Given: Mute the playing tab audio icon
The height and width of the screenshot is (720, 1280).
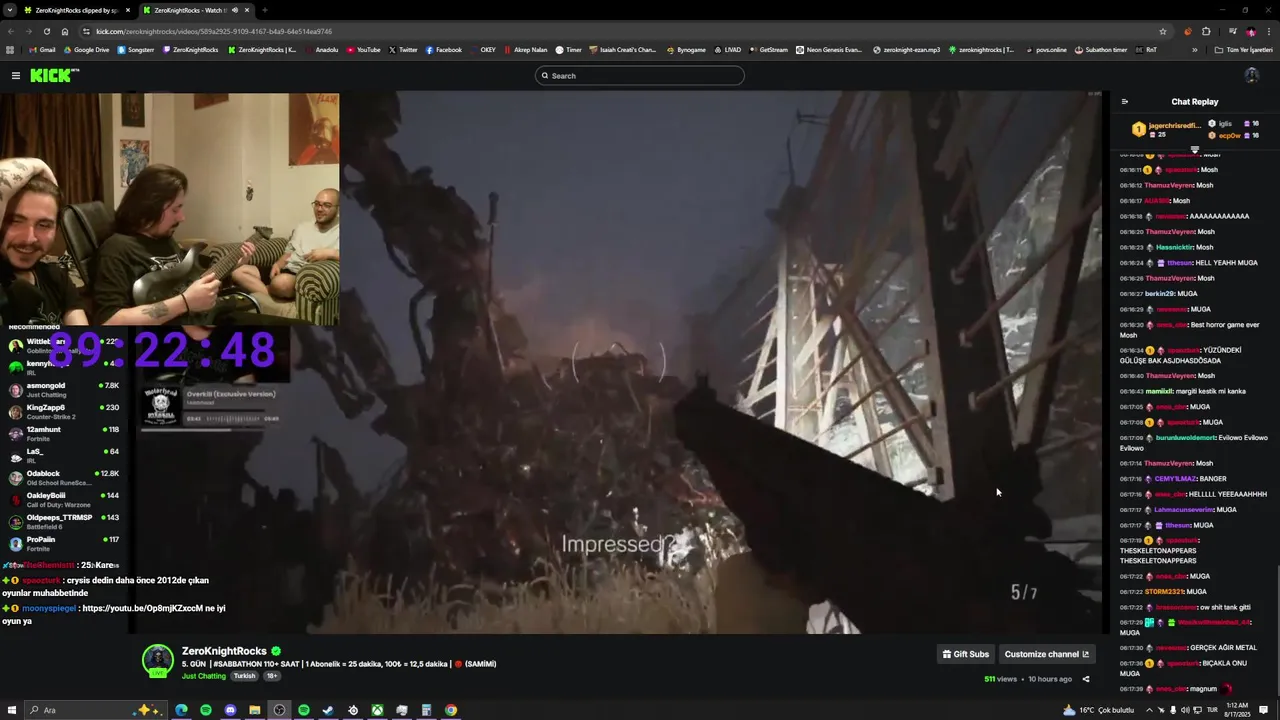Looking at the screenshot, I should pyautogui.click(x=235, y=10).
